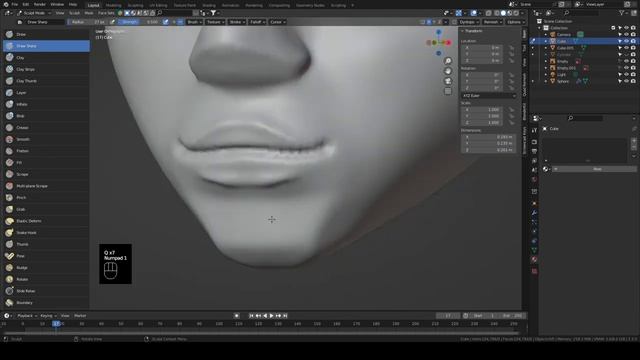Select the Scrape brush tool
This screenshot has height=360, width=640.
click(46, 174)
